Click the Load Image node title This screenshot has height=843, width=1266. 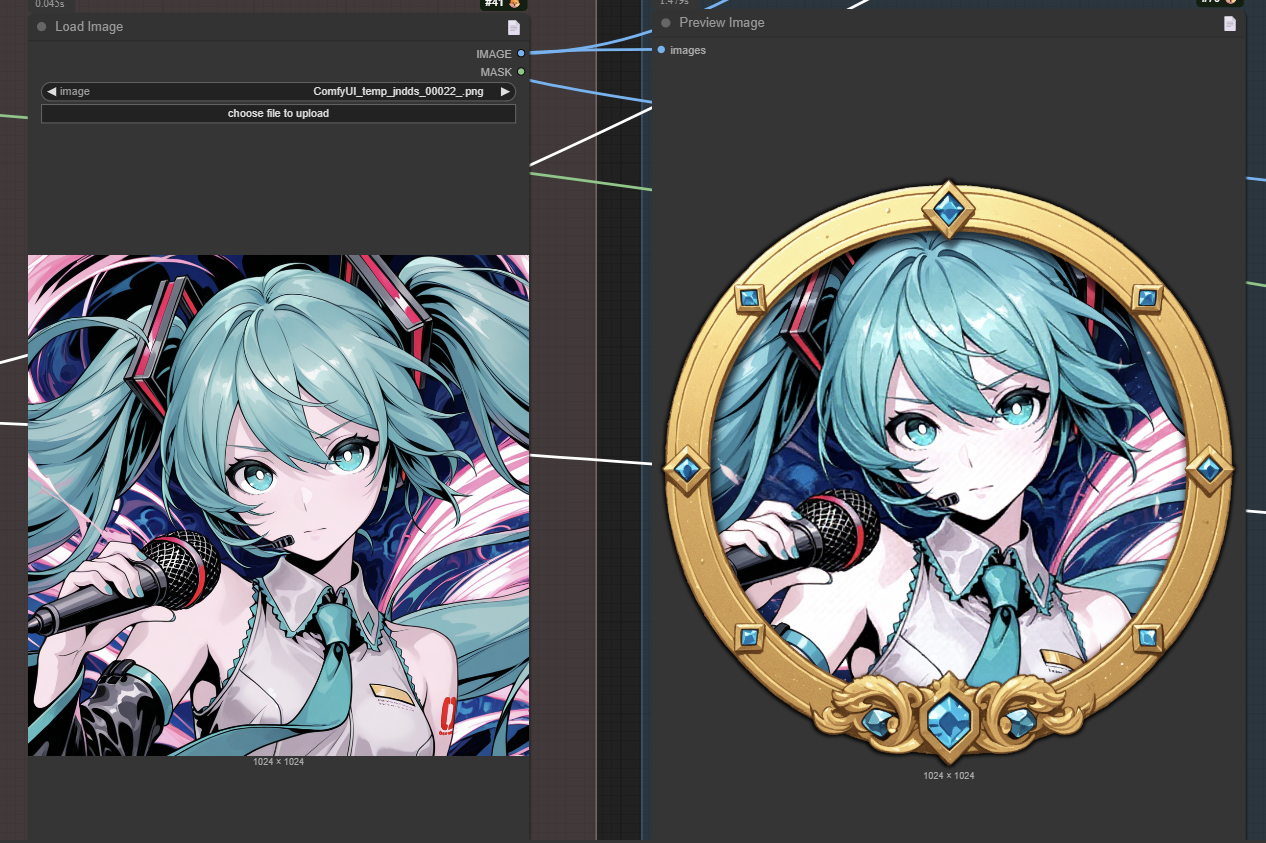pyautogui.click(x=89, y=27)
